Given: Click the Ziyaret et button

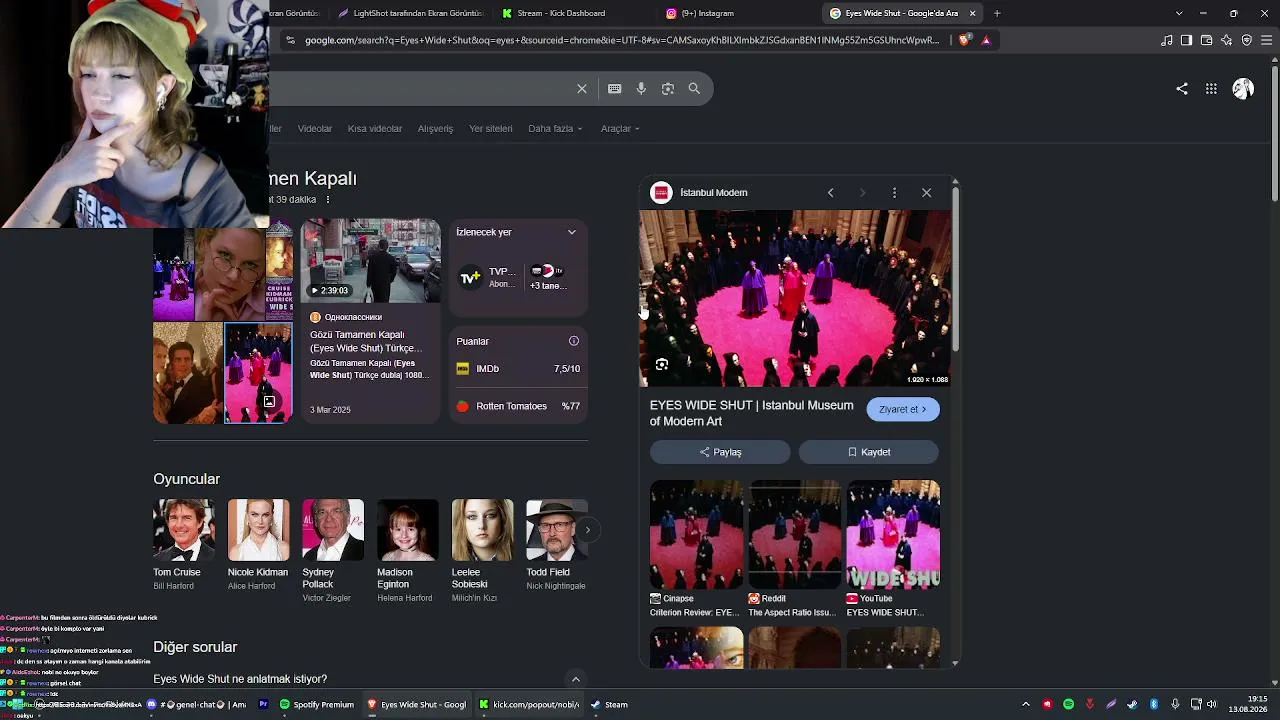Looking at the screenshot, I should [903, 409].
